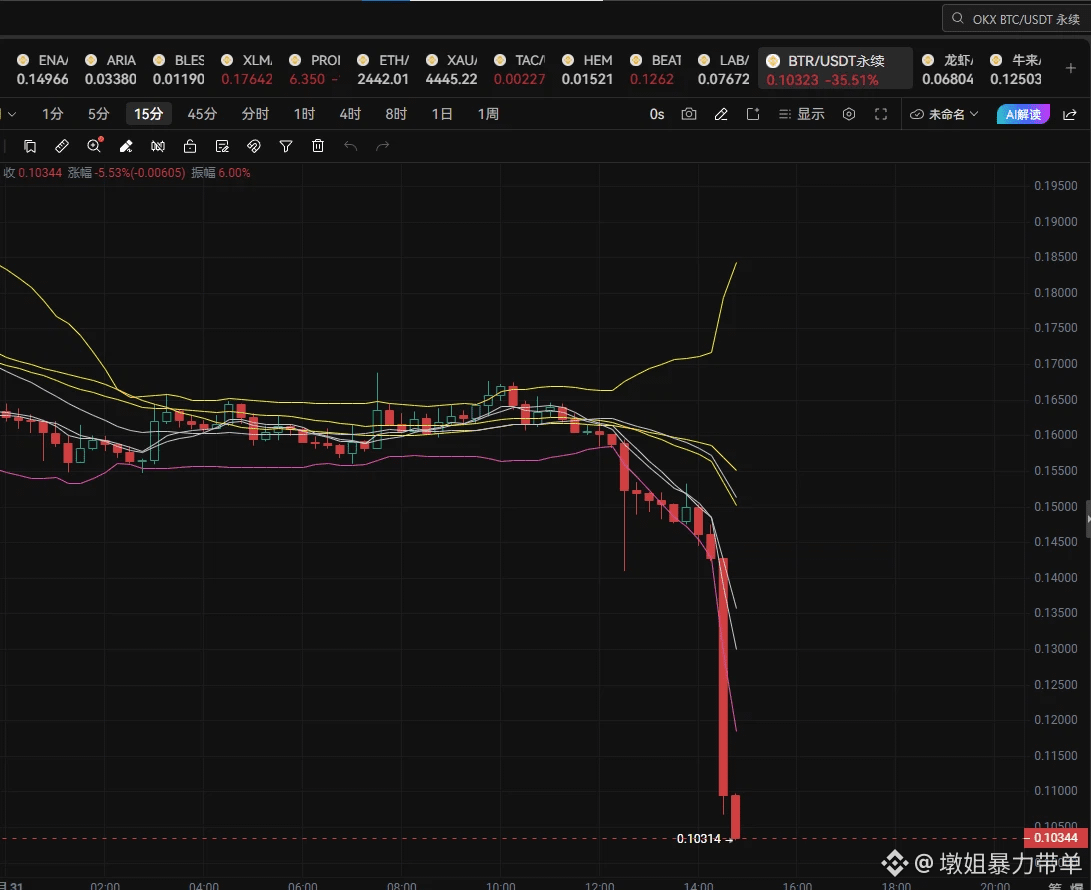Open chart settings hexagon icon

(x=849, y=114)
